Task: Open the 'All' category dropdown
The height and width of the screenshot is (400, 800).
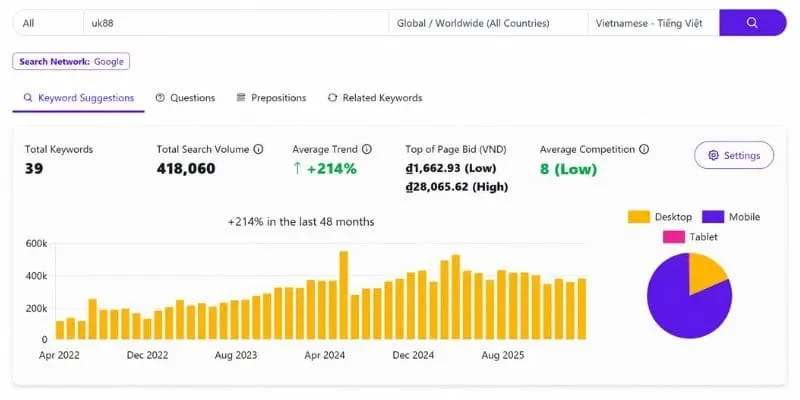Action: pos(48,23)
